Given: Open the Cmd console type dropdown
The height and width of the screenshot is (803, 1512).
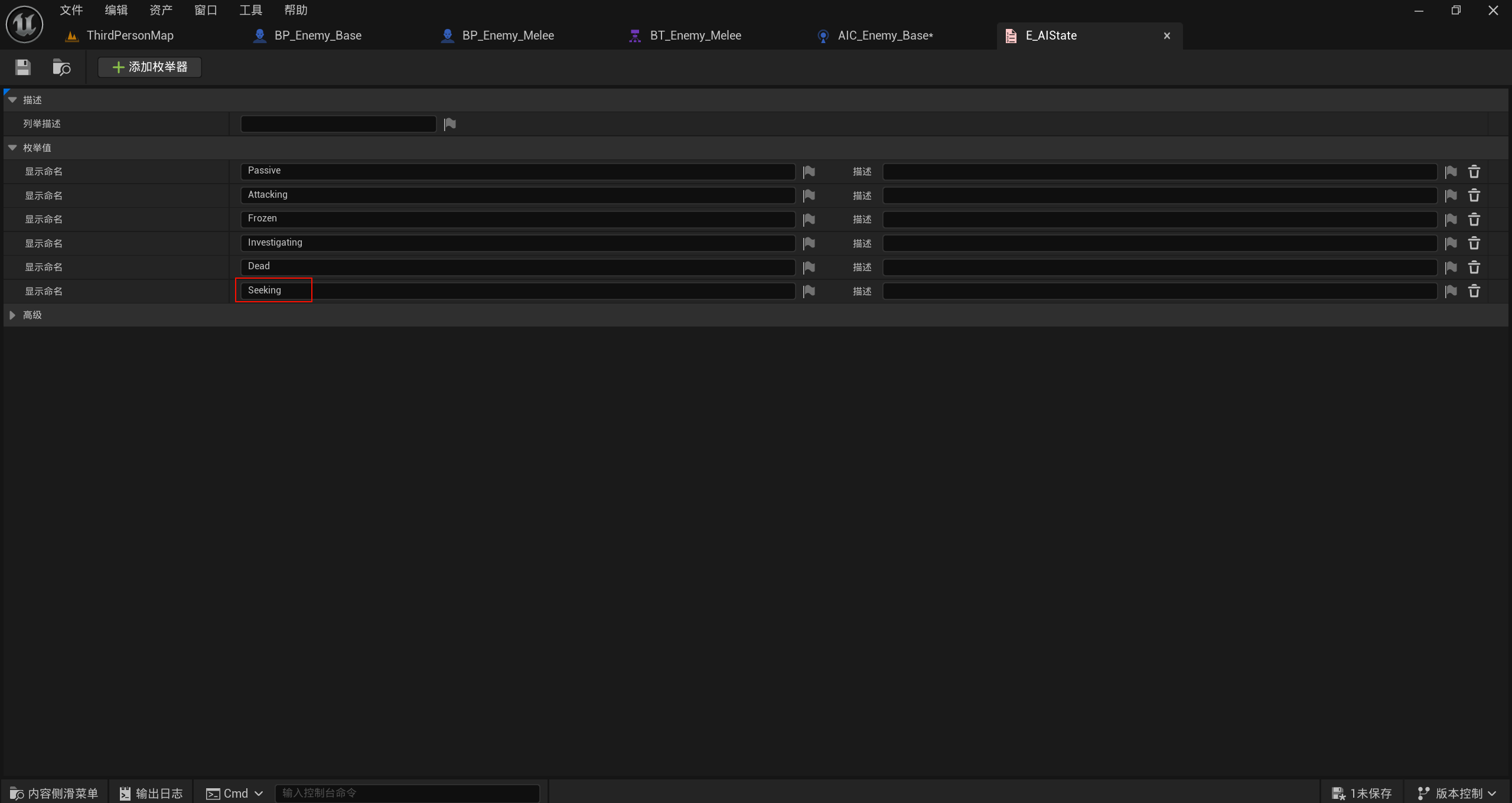Looking at the screenshot, I should click(235, 794).
